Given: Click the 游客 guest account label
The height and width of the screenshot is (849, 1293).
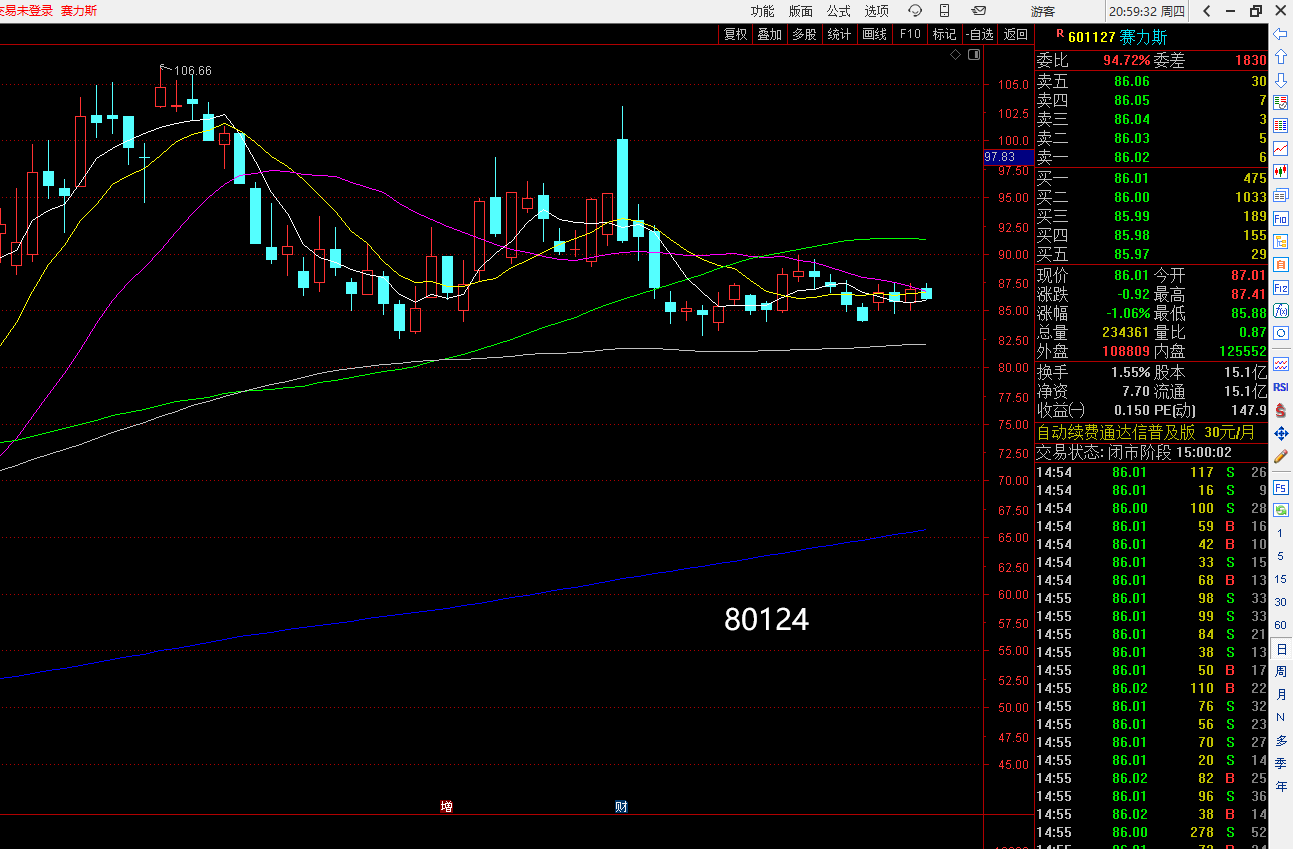Looking at the screenshot, I should click(1043, 11).
